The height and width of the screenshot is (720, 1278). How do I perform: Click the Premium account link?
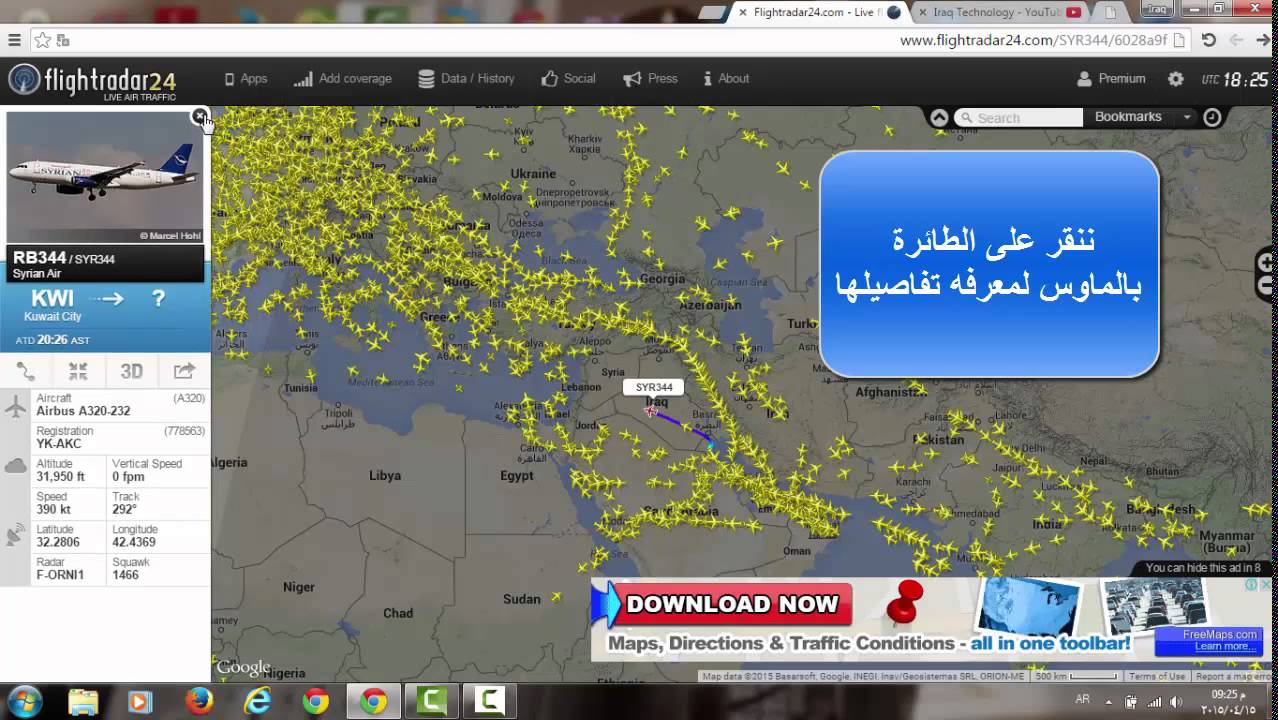(1111, 79)
